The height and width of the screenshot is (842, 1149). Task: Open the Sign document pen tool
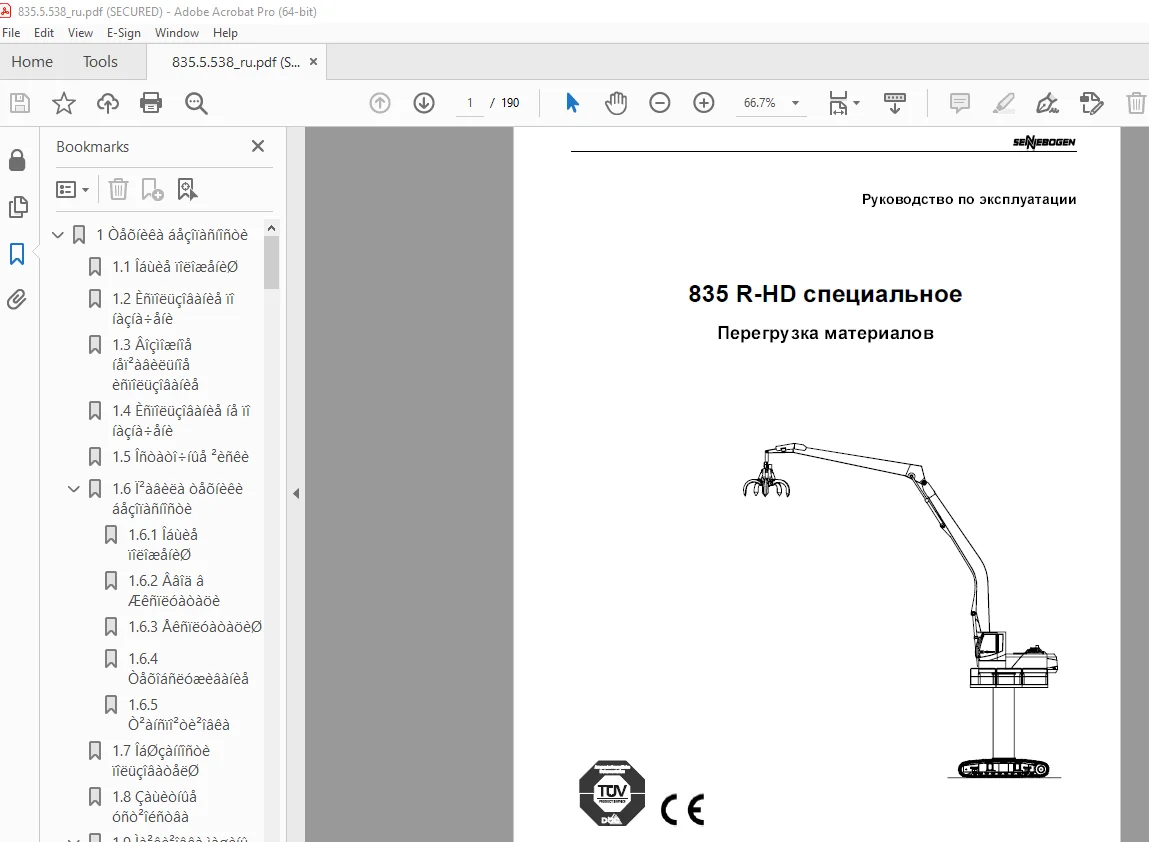tap(1047, 103)
